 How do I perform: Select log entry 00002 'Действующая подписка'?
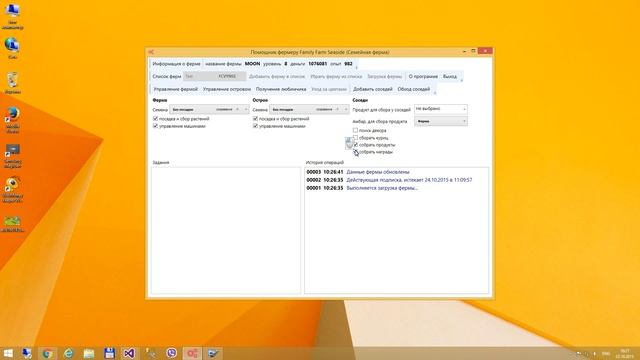pyautogui.click(x=389, y=180)
